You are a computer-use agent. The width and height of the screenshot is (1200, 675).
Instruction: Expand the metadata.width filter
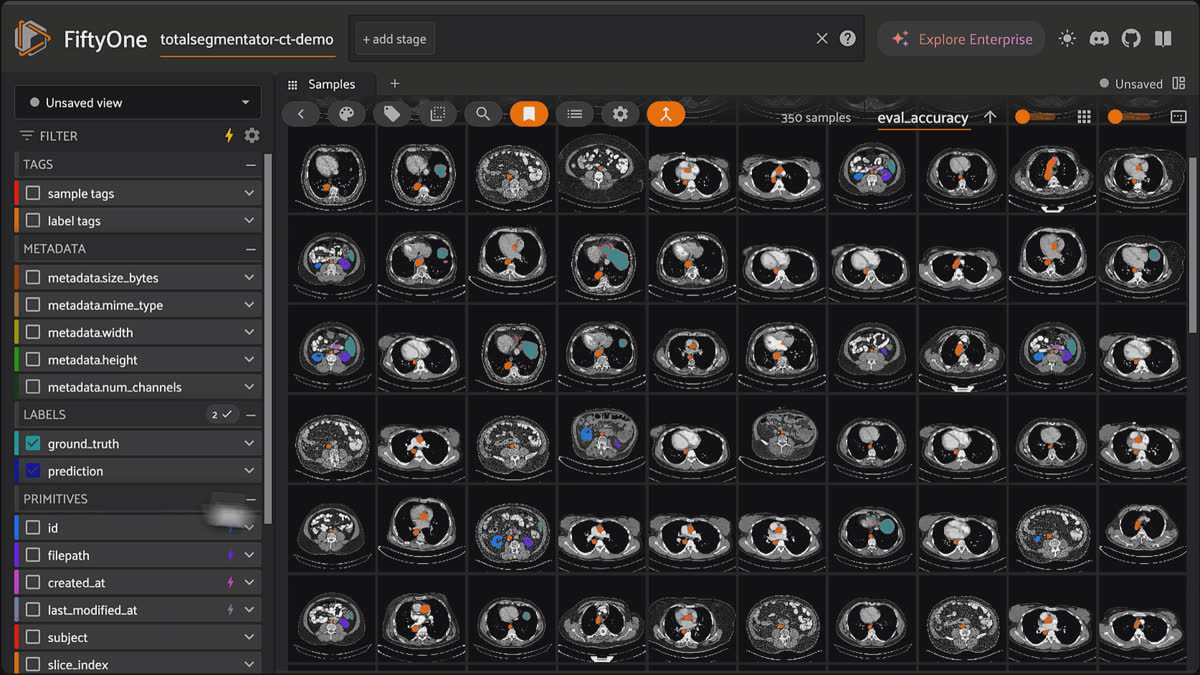tap(249, 332)
